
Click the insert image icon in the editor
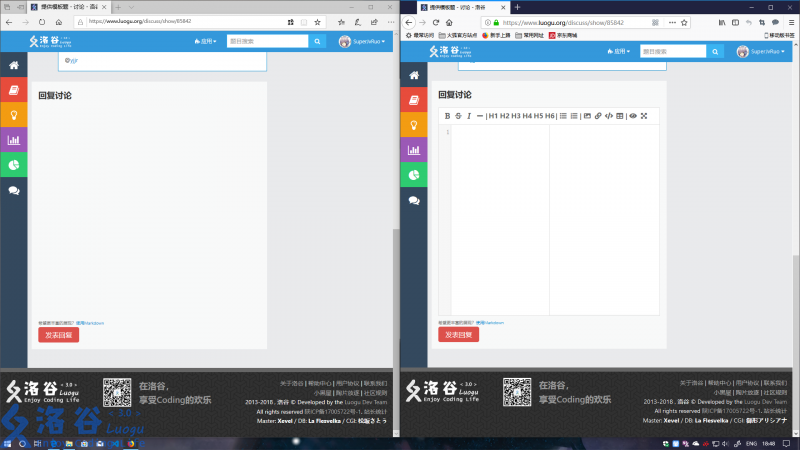click(587, 116)
